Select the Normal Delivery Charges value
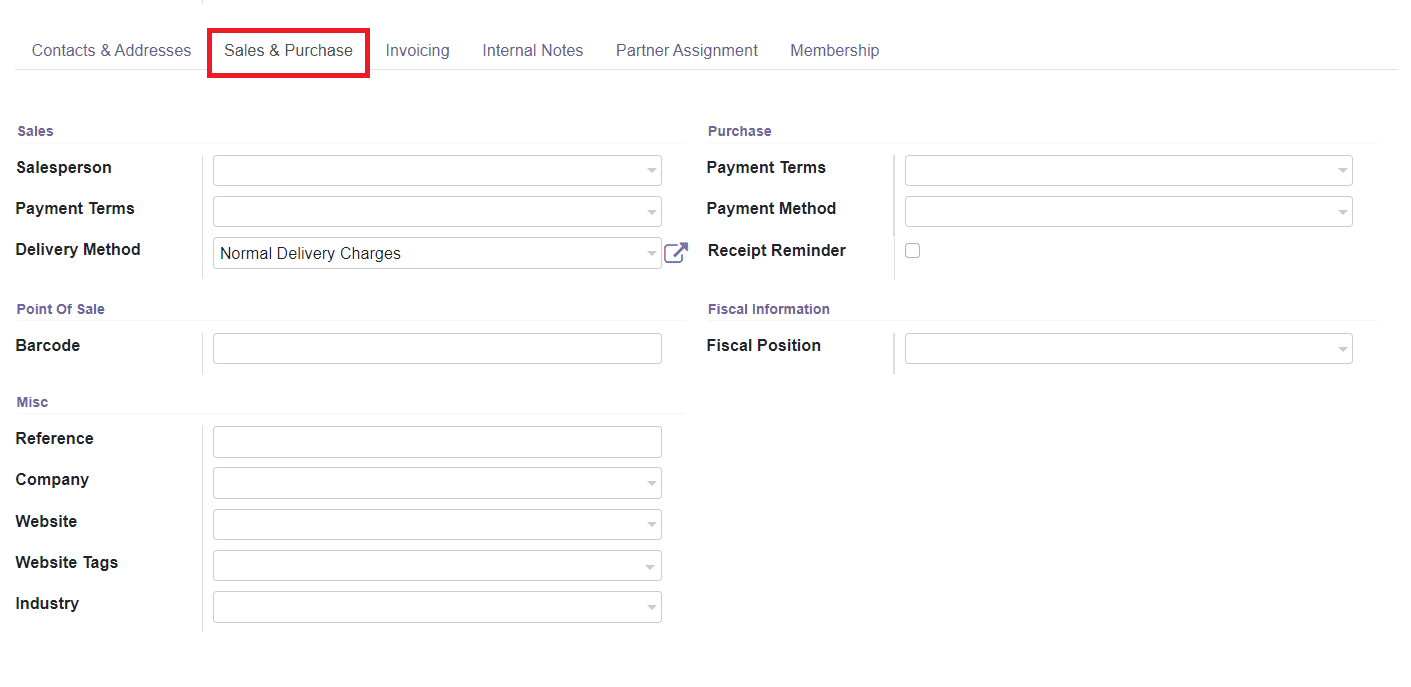Viewport: 1411px width, 687px height. (x=310, y=253)
